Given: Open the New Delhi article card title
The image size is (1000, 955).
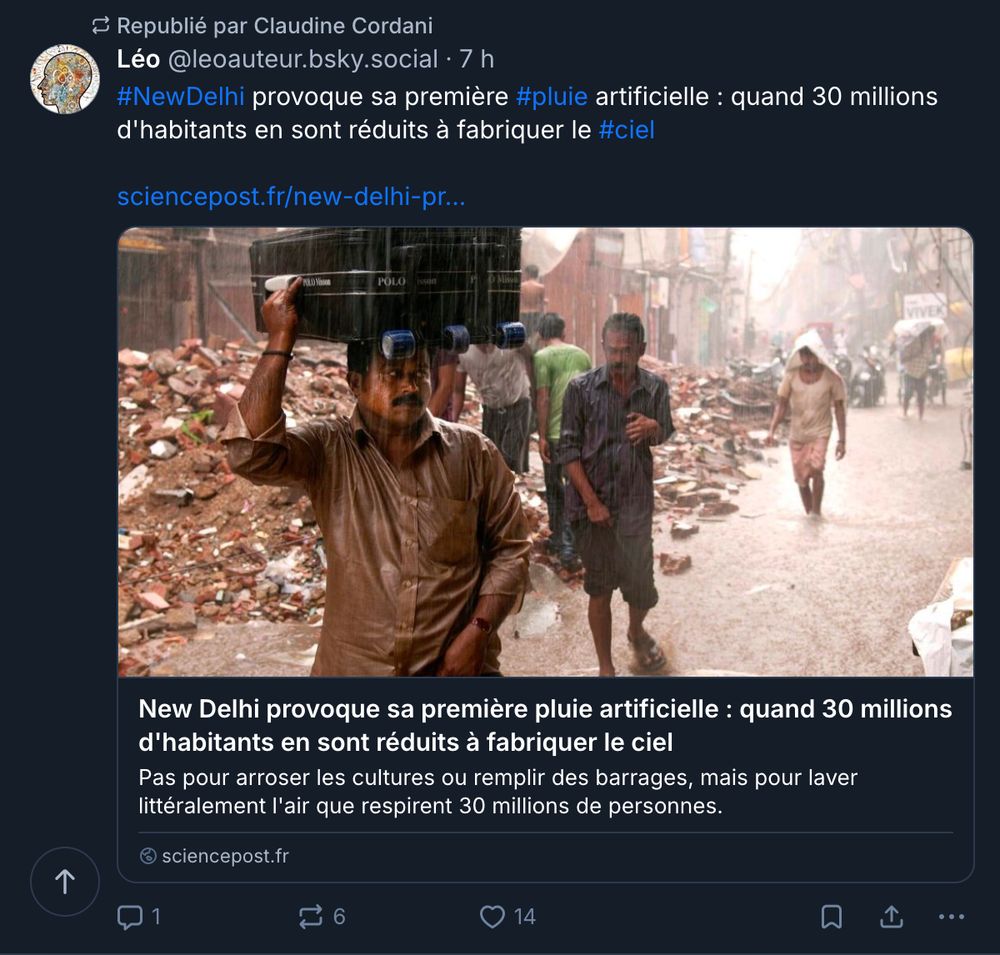Looking at the screenshot, I should point(545,725).
